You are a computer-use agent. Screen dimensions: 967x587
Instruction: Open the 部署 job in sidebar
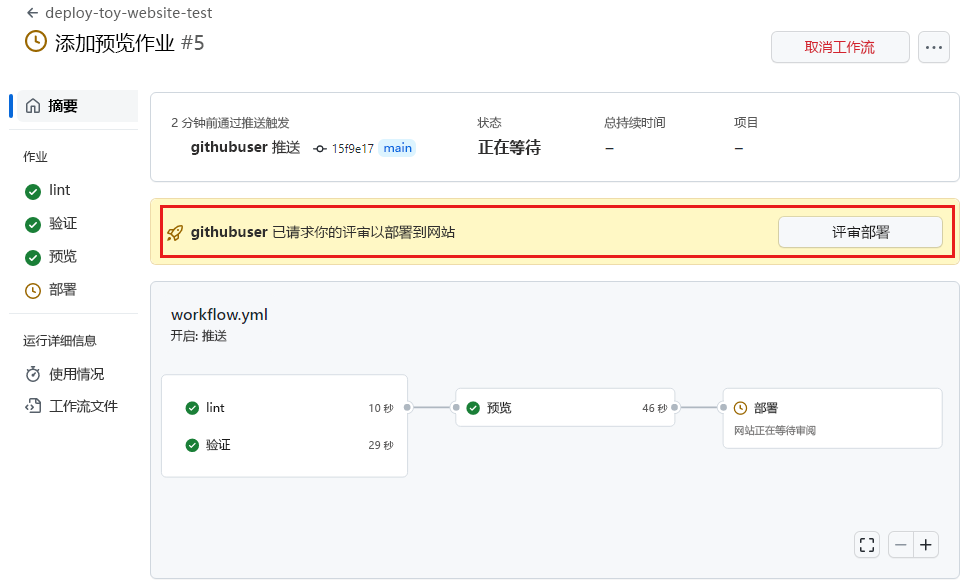tap(63, 290)
